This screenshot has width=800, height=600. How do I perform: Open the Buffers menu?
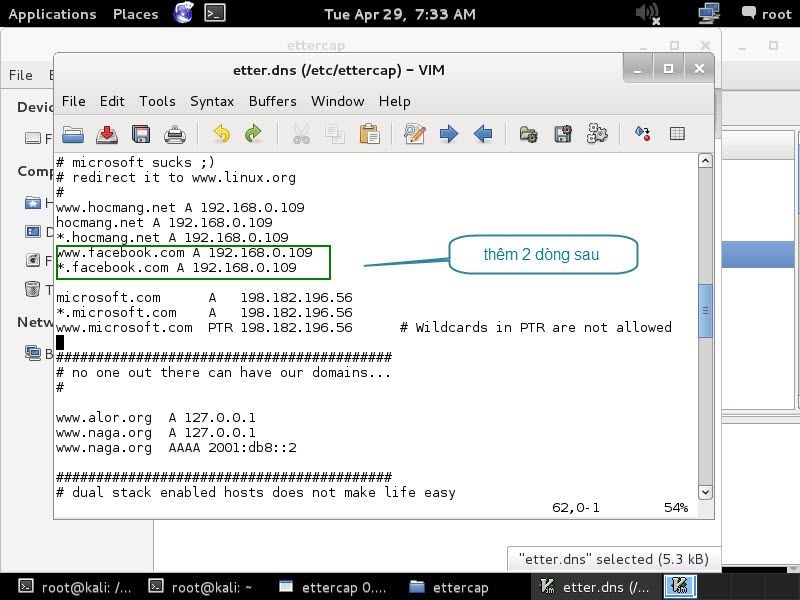[272, 102]
